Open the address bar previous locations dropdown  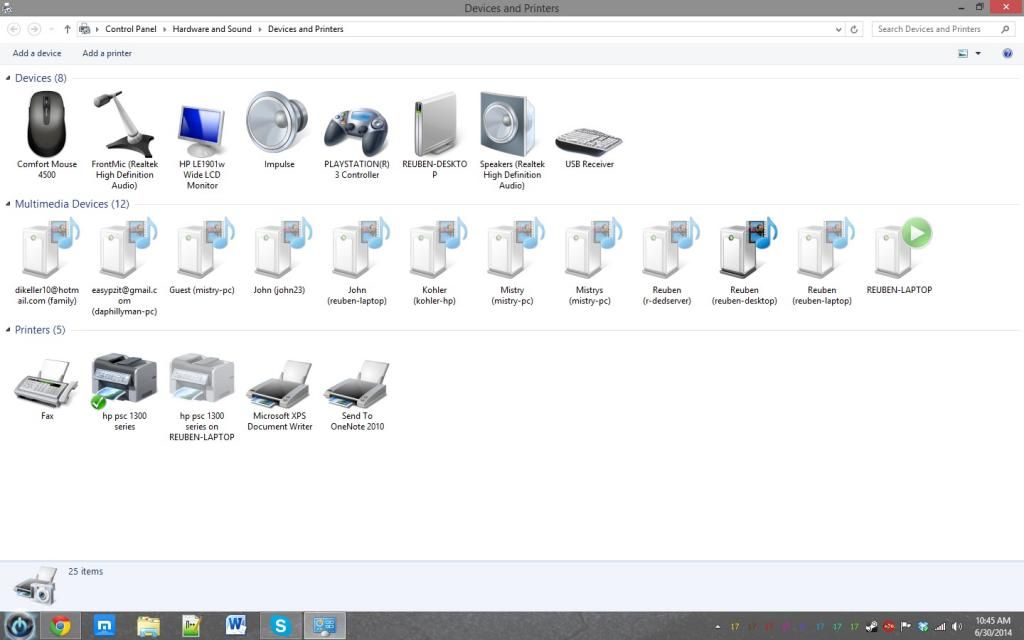point(839,29)
